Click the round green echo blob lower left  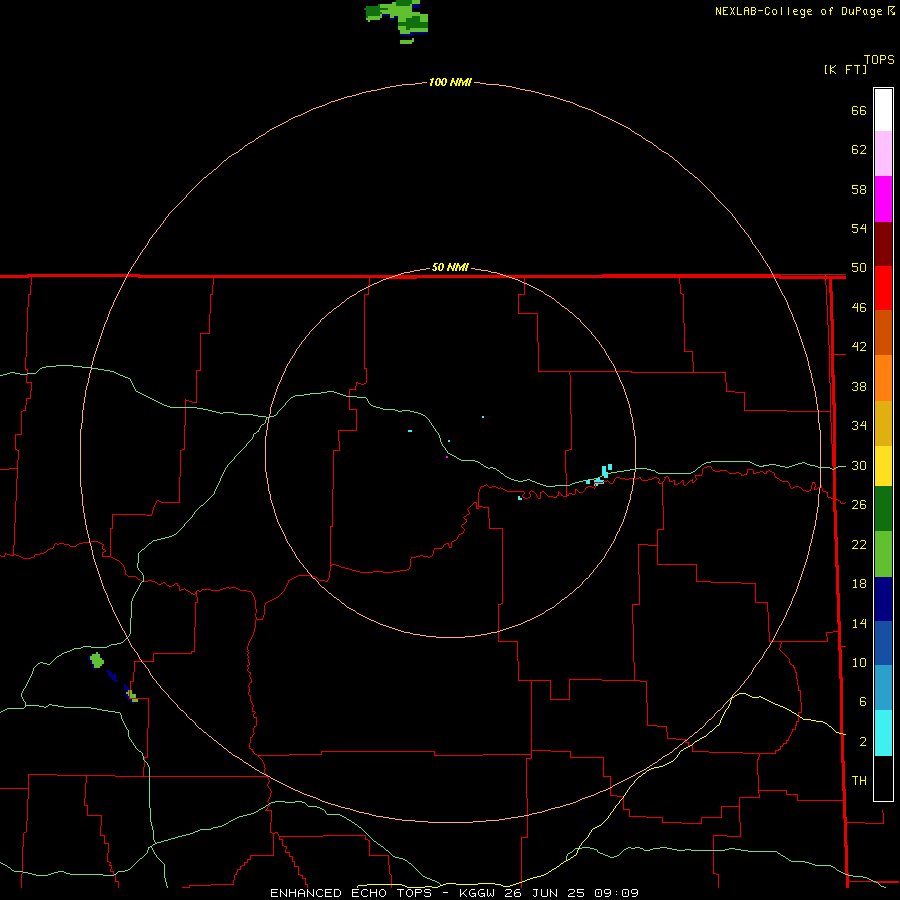(x=97, y=661)
